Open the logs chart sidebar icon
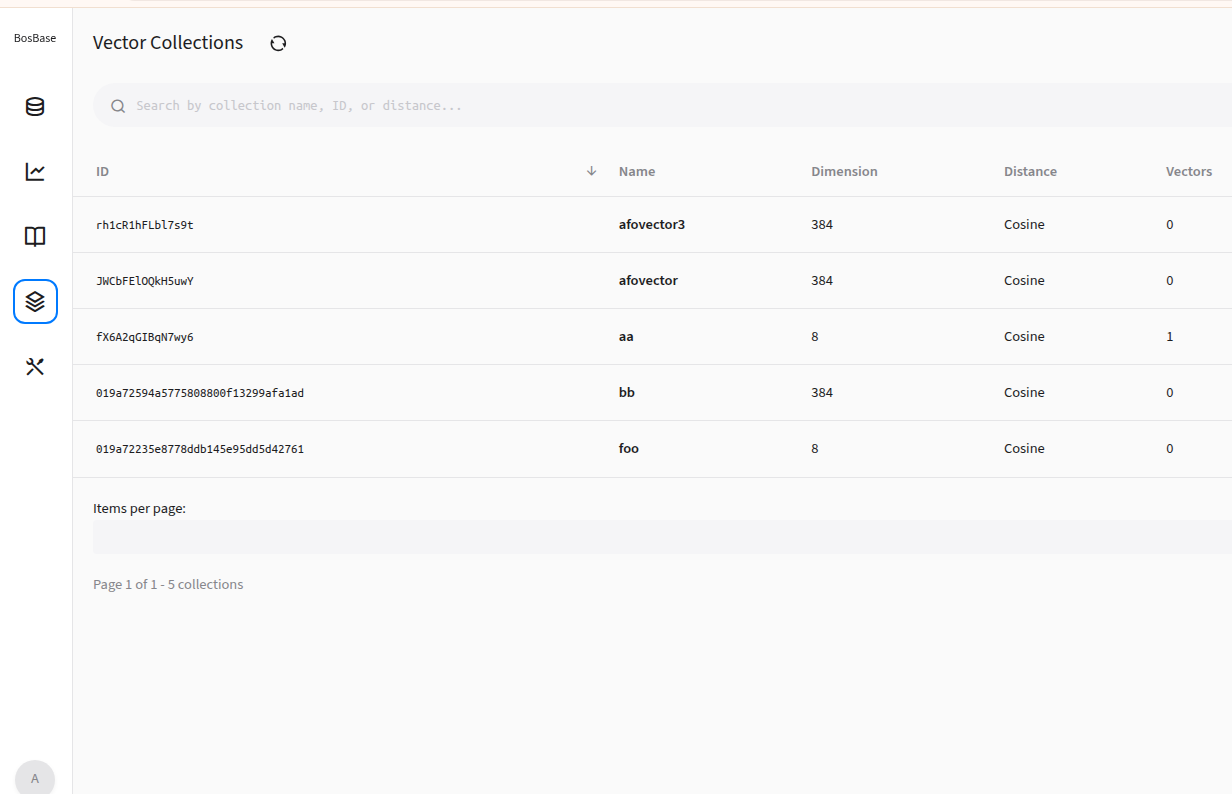Viewport: 1232px width, 794px height. click(x=35, y=172)
